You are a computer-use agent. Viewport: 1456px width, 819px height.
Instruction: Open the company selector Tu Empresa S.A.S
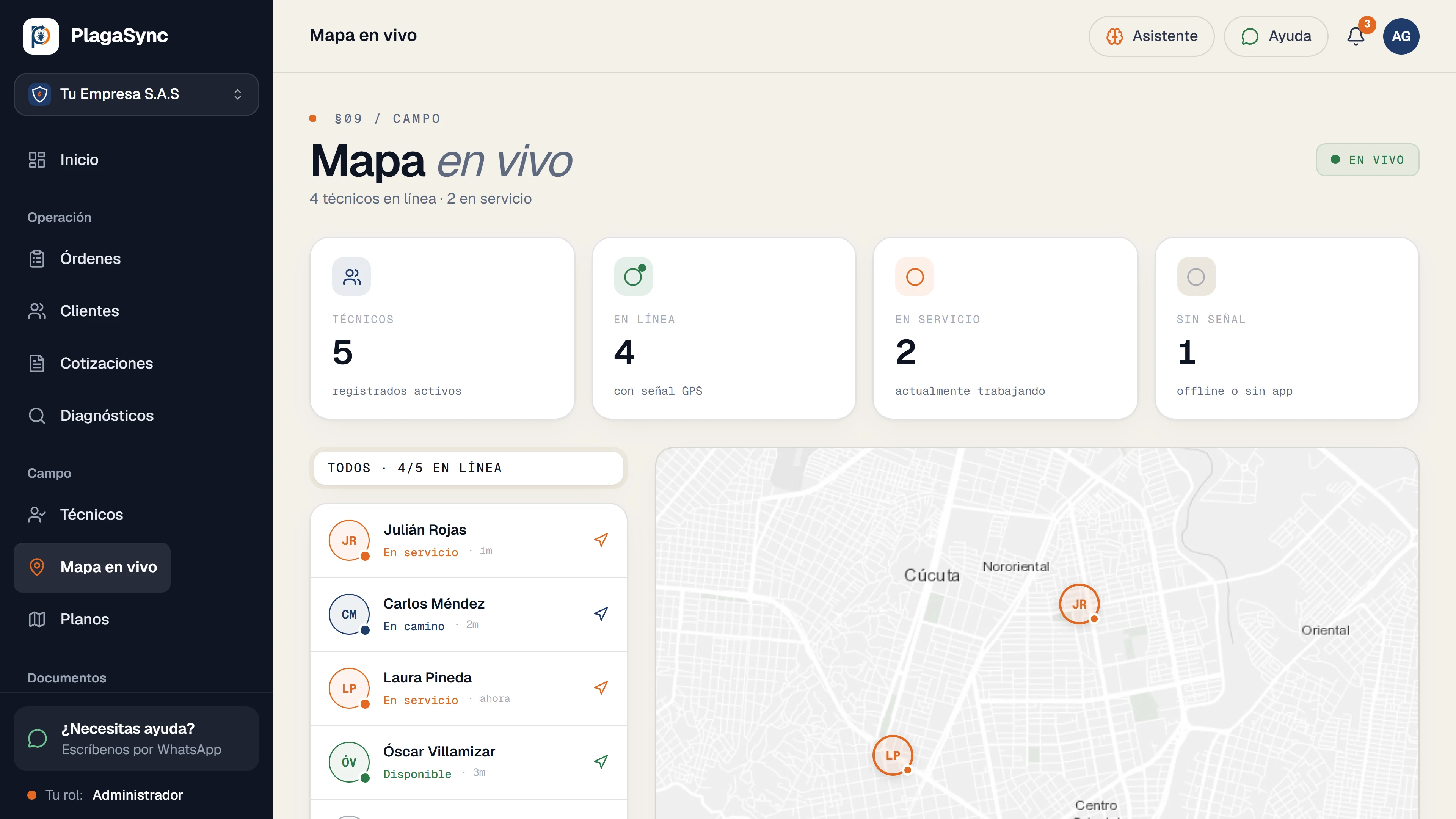tap(136, 94)
